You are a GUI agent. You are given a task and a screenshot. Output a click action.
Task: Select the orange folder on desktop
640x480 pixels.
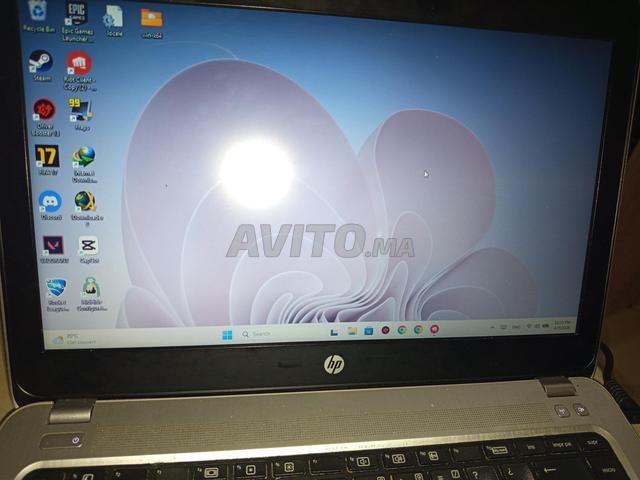[x=152, y=18]
